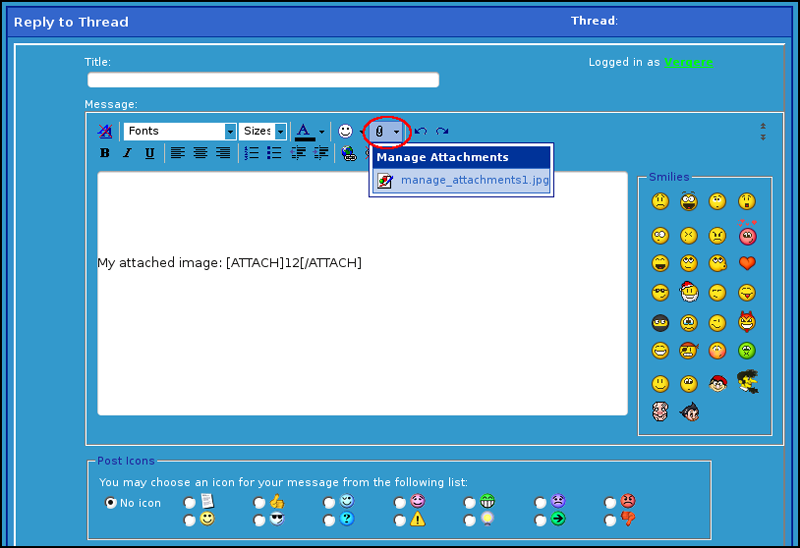This screenshot has width=800, height=548.
Task: Open the Vergere user profile link
Action: coord(688,62)
